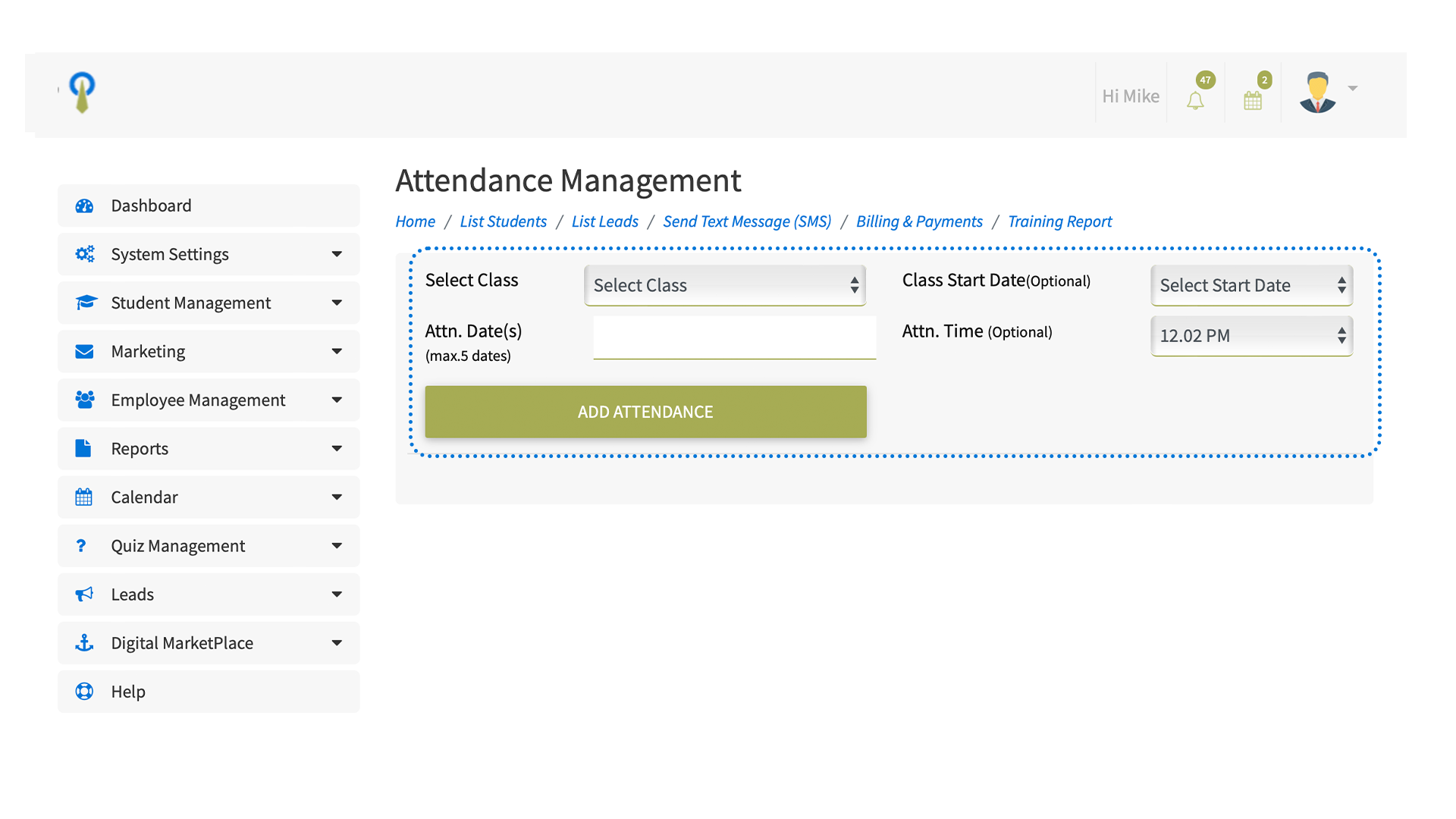The height and width of the screenshot is (819, 1456).
Task: Click the app logo in the header
Action: point(82,92)
